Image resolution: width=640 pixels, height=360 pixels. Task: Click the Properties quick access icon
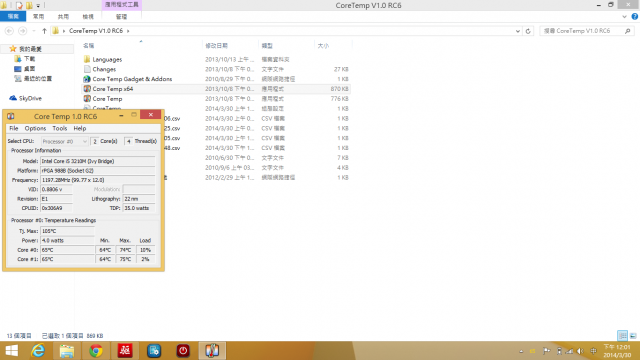(20, 5)
